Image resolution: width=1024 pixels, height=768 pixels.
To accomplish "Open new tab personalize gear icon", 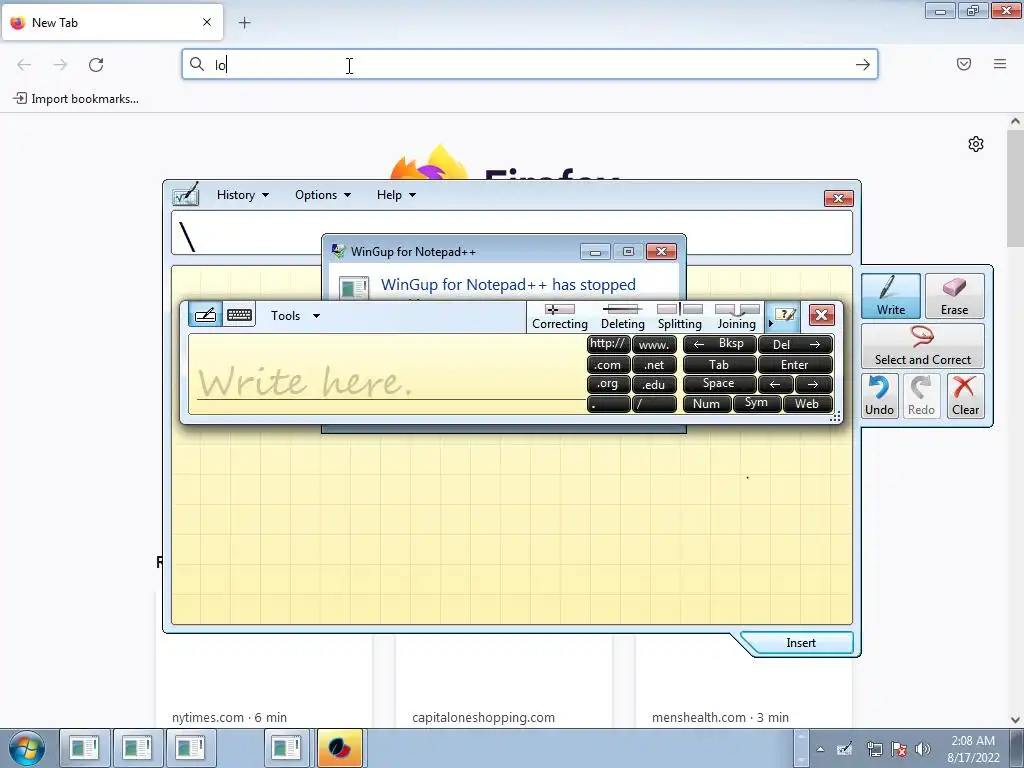I will (976, 144).
